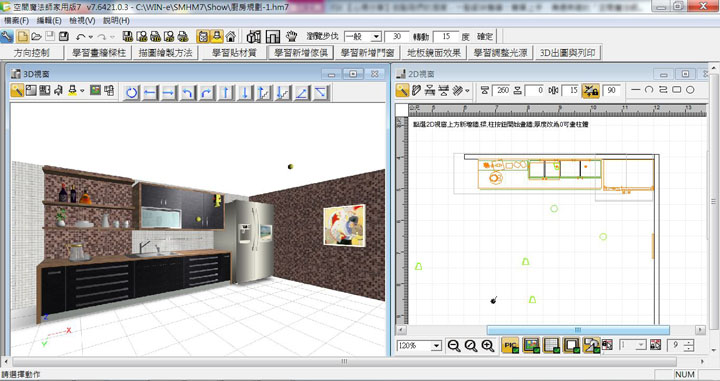Click the 學習新增傢俱 button

pyautogui.click(x=300, y=53)
